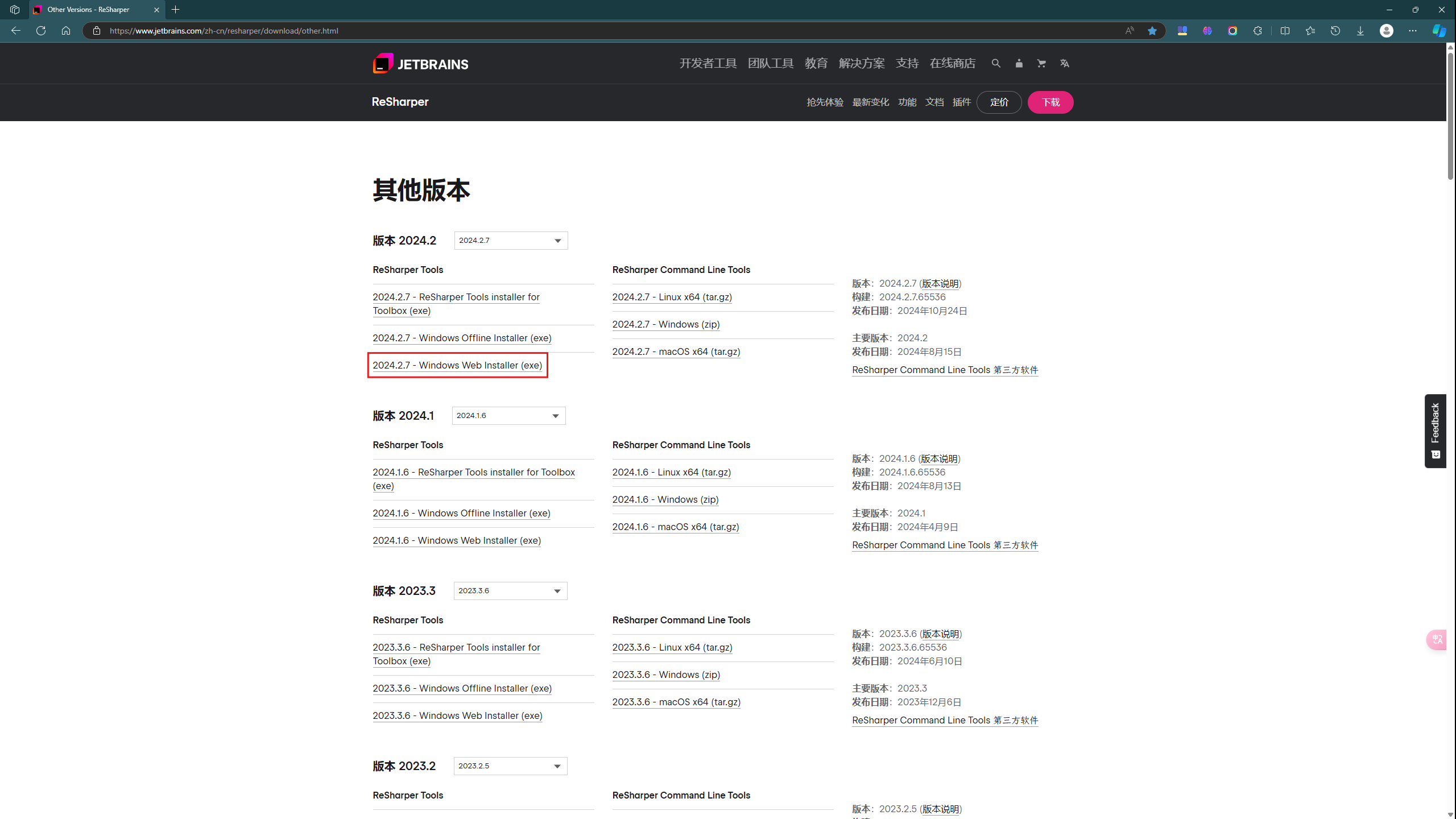The image size is (1456, 819).
Task: View site info lock icon
Action: point(97,31)
